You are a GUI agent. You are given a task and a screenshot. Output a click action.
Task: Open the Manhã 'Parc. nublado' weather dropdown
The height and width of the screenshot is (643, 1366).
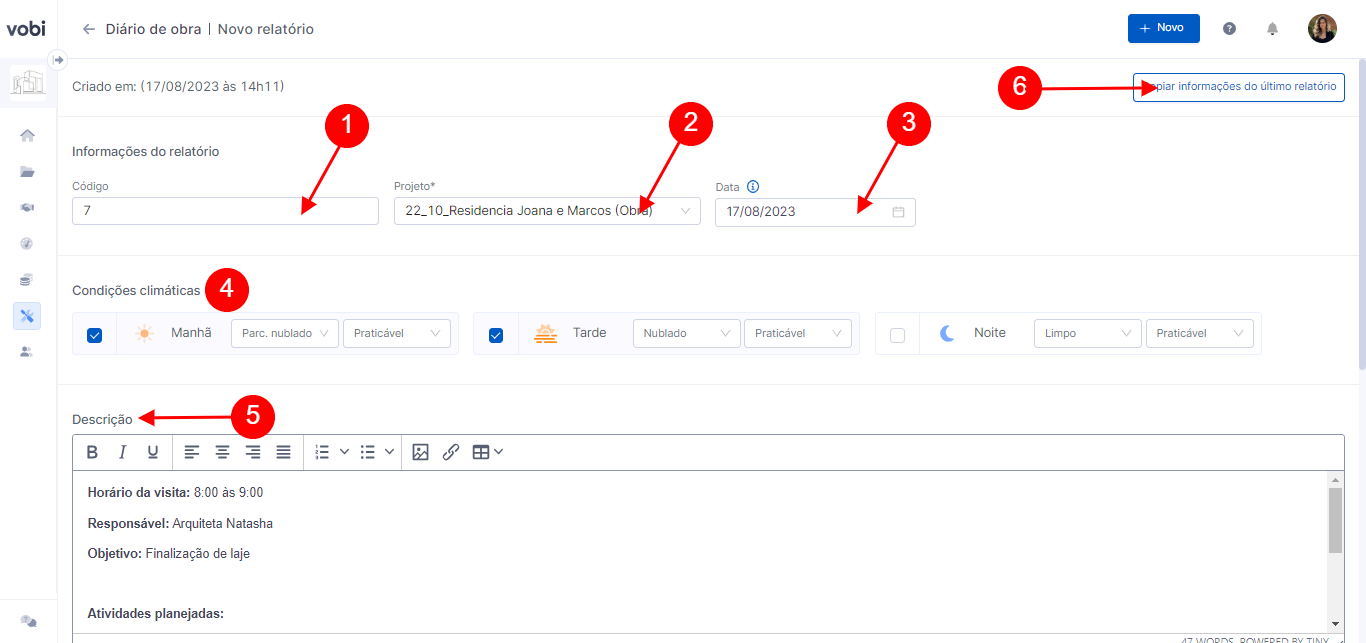pos(285,333)
